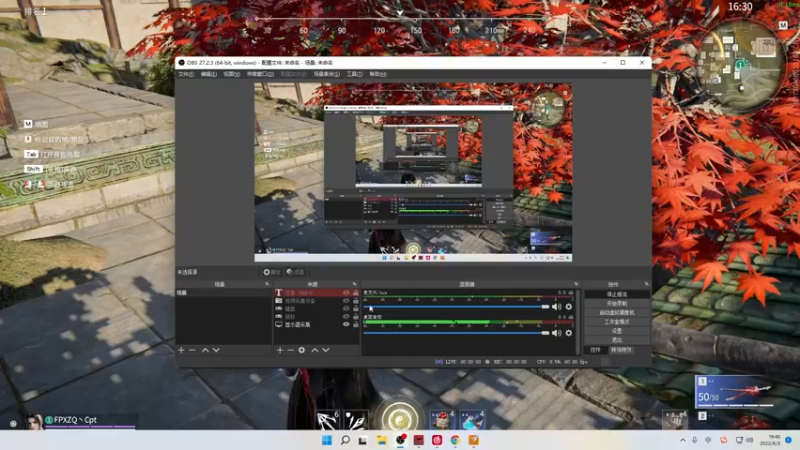Move the selected source down
This screenshot has height=450, width=800.
[326, 350]
